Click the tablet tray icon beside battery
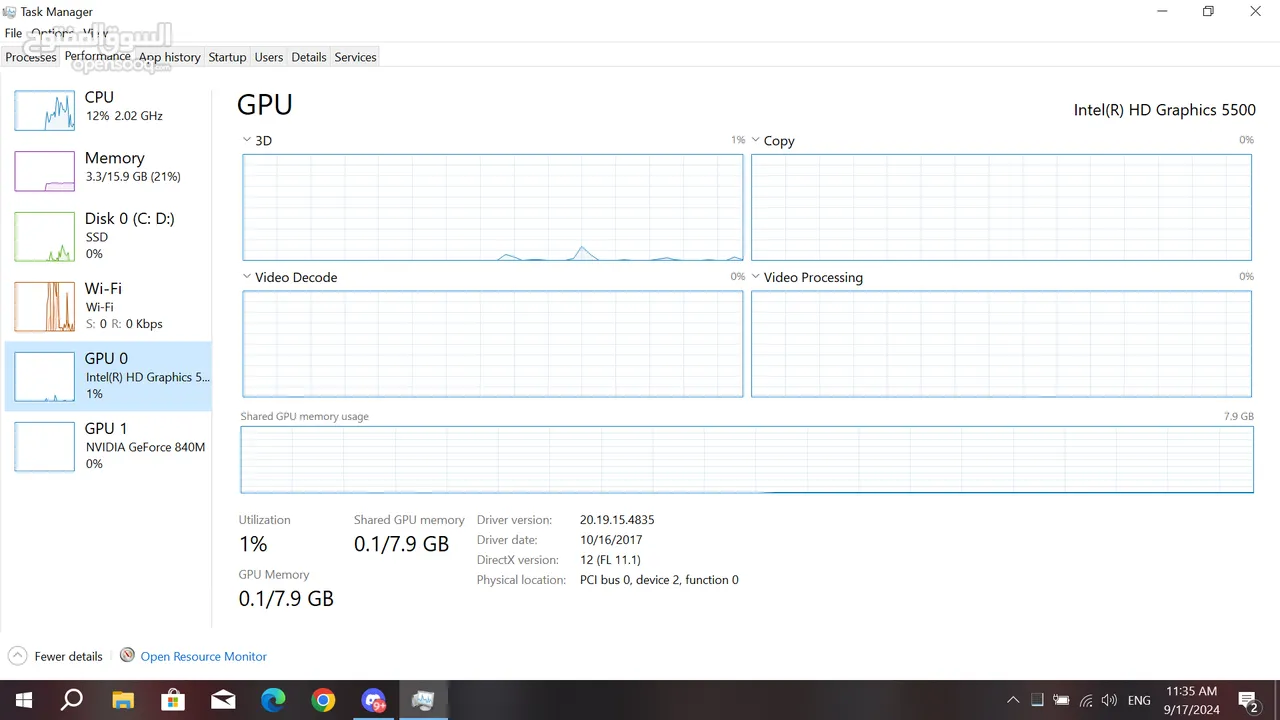1280x720 pixels. click(1037, 700)
